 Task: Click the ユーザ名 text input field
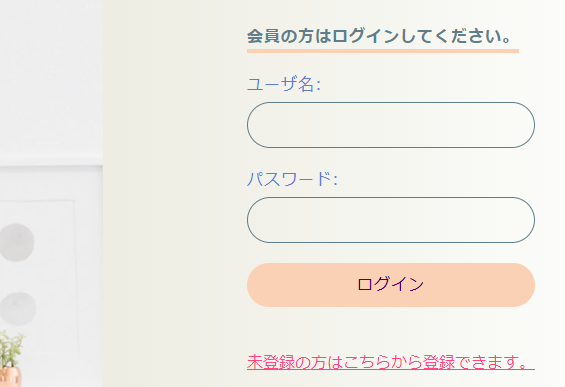coord(391,125)
